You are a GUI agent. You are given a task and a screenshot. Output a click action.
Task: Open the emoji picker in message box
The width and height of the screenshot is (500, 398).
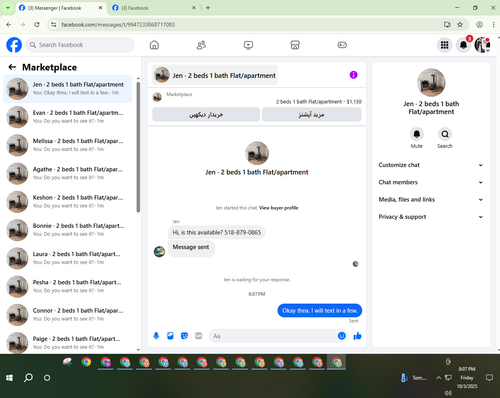coord(341,336)
